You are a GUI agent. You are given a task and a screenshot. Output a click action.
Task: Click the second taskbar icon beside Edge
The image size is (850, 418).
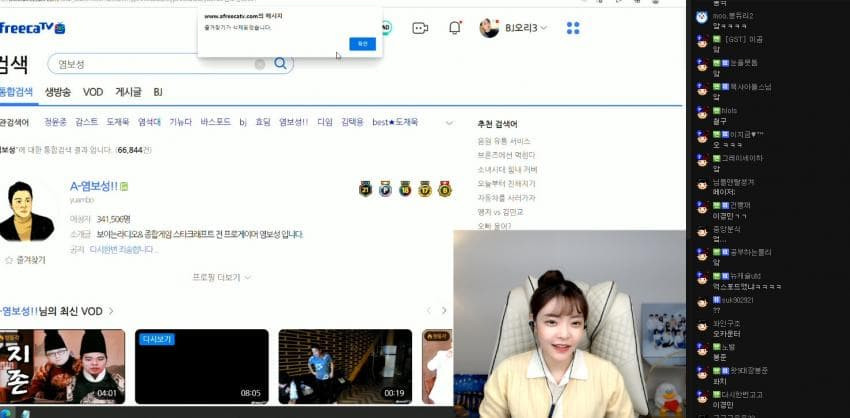coord(25,413)
